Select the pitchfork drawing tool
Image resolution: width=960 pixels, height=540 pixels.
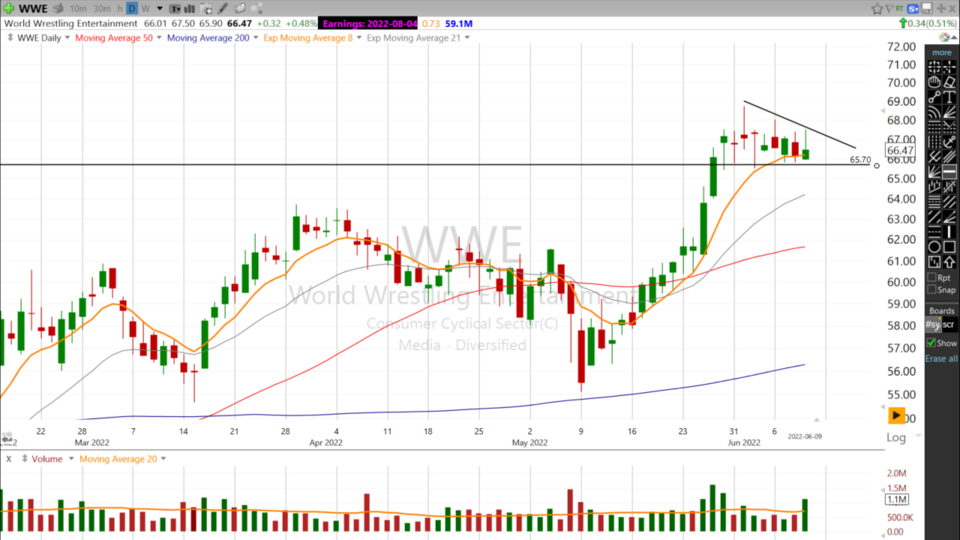click(934, 157)
